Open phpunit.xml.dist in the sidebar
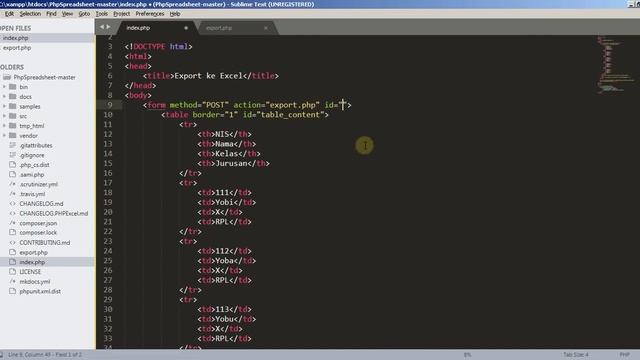The width and height of the screenshot is (640, 360). tap(40, 291)
